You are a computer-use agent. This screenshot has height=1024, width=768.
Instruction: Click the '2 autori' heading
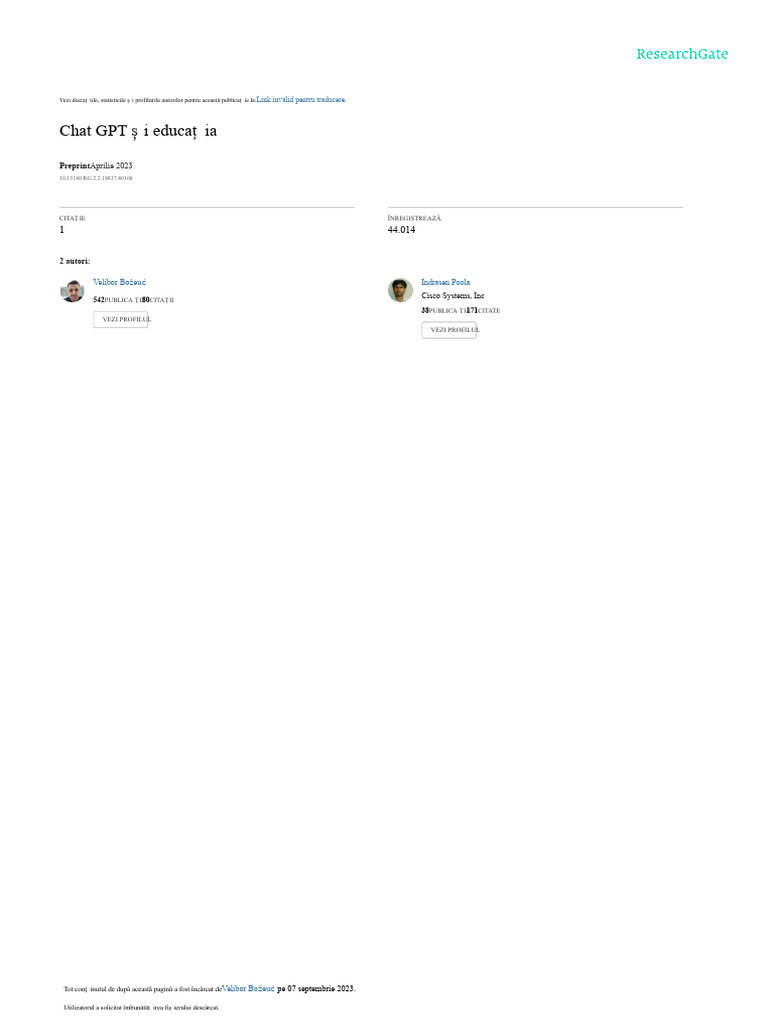pos(75,261)
